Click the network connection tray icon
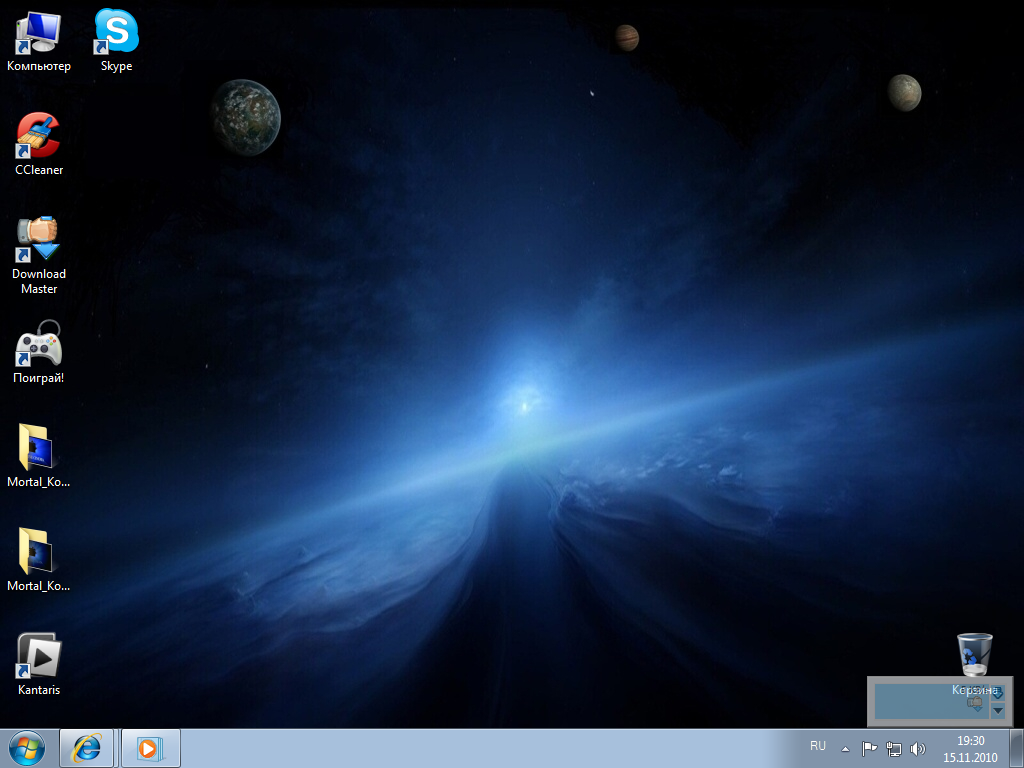The image size is (1024, 768). click(894, 748)
